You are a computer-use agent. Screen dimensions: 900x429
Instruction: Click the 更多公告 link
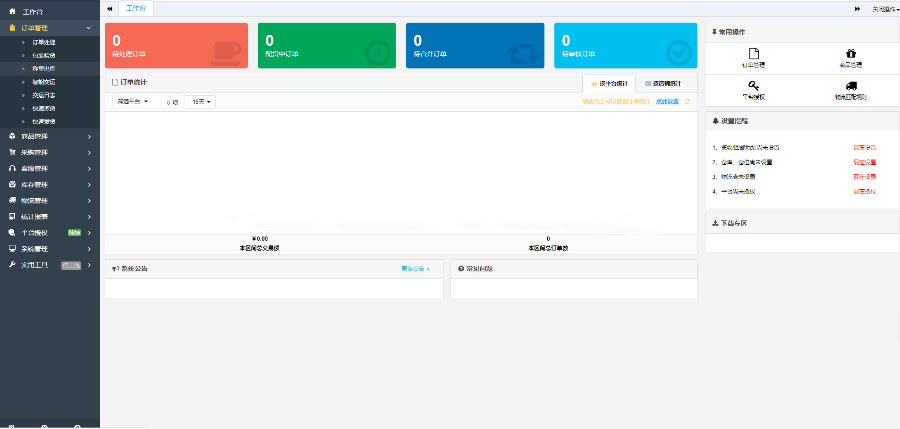416,269
